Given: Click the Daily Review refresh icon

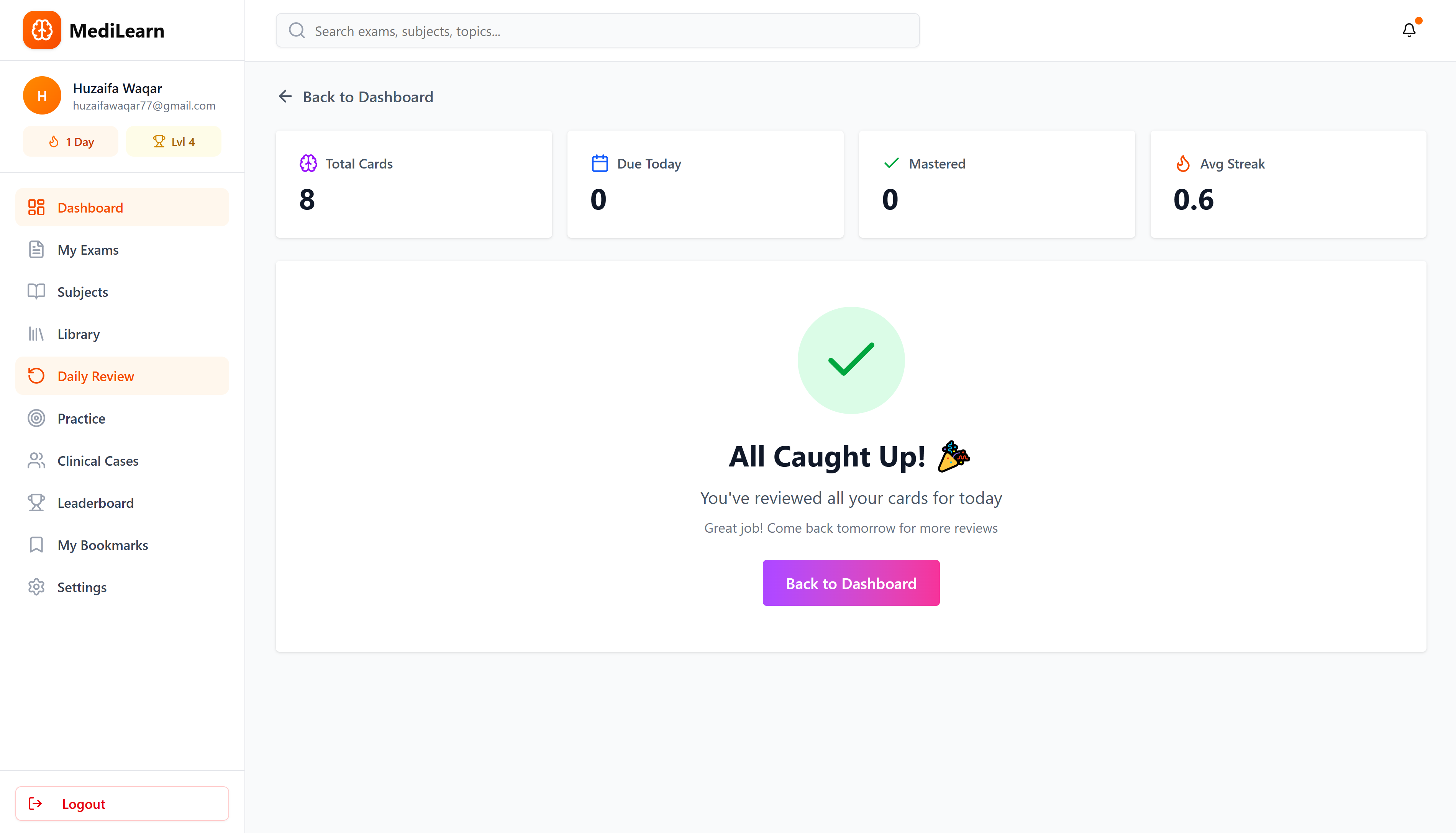Looking at the screenshot, I should click(x=36, y=376).
